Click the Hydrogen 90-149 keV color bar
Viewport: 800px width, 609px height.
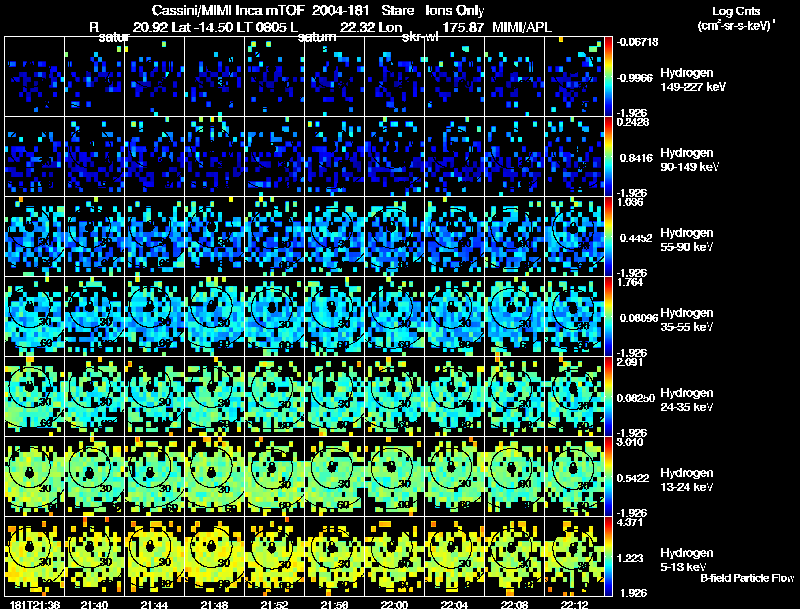608,157
